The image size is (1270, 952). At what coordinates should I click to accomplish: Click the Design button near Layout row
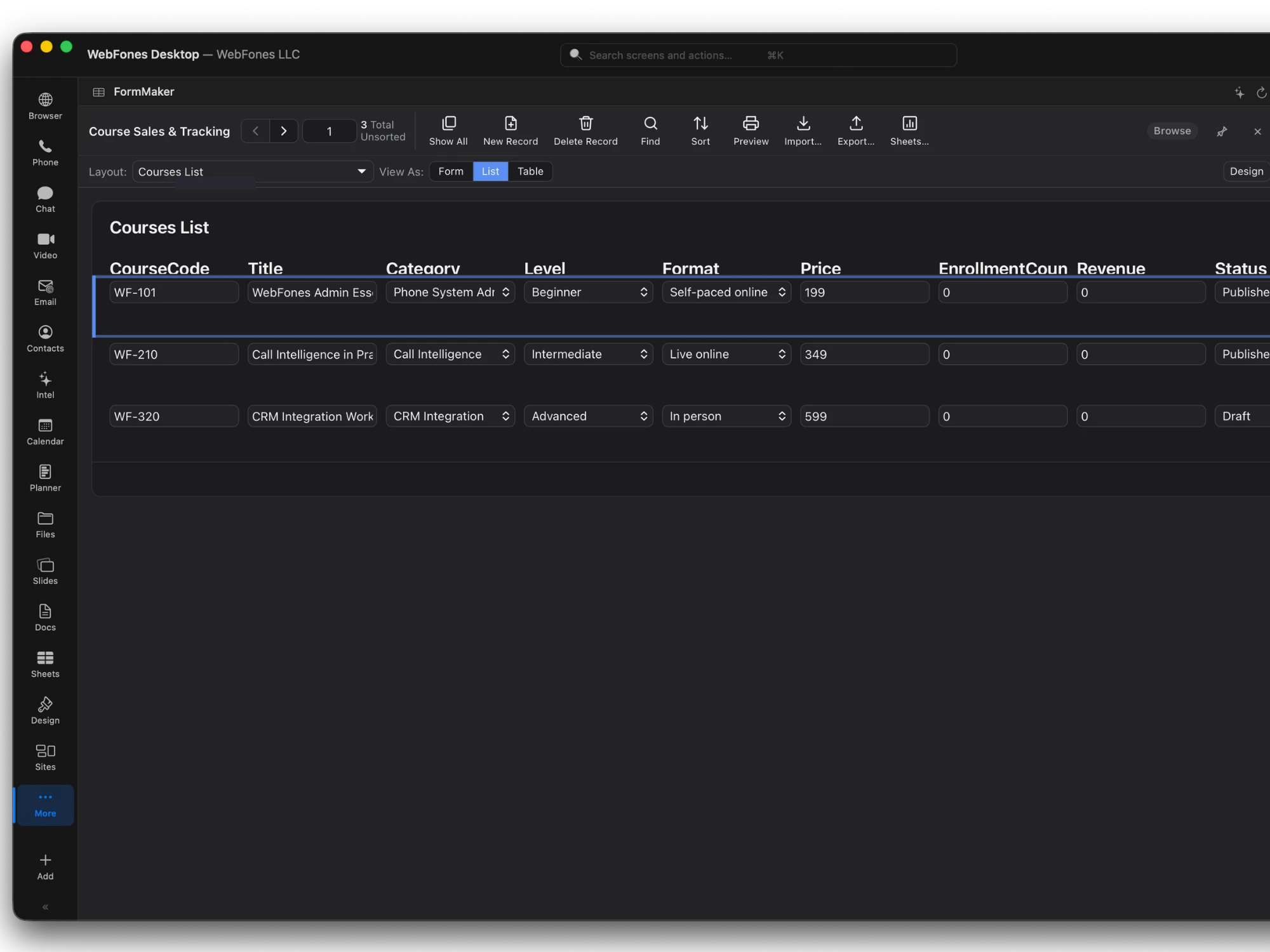pos(1246,171)
